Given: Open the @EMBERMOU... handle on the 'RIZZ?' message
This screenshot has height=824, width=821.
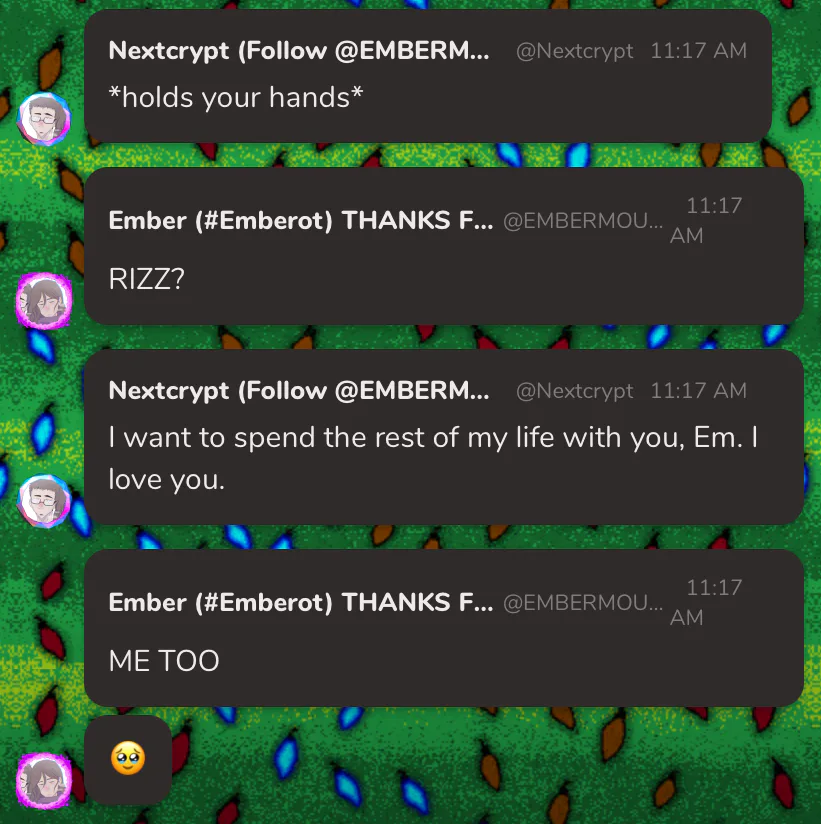Looking at the screenshot, I should pos(583,221).
